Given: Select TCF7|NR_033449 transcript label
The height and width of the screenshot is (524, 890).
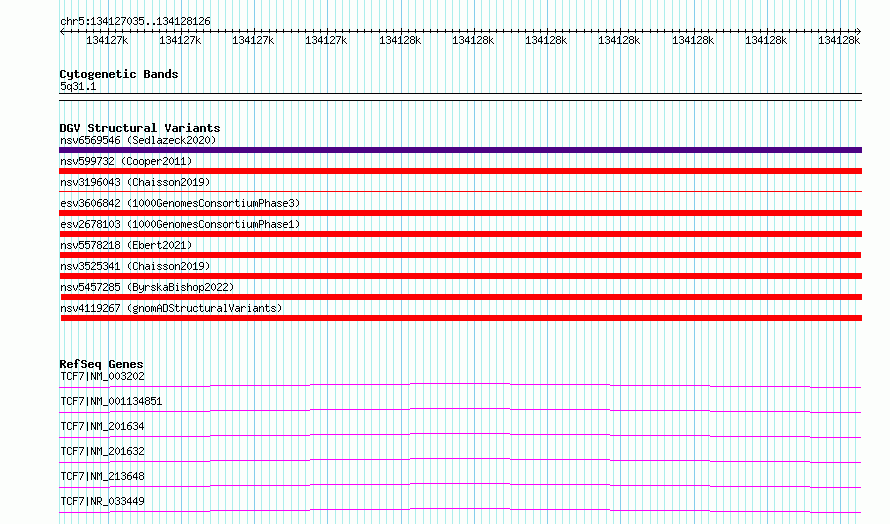Looking at the screenshot, I should click(102, 501).
